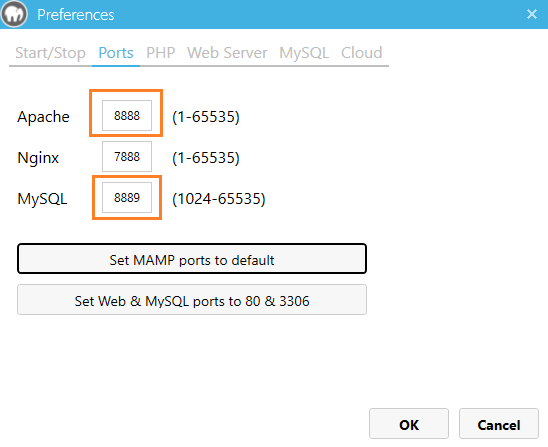Screen dimensions: 548x447
Task: Click the Nginx label text
Action: pos(38,158)
